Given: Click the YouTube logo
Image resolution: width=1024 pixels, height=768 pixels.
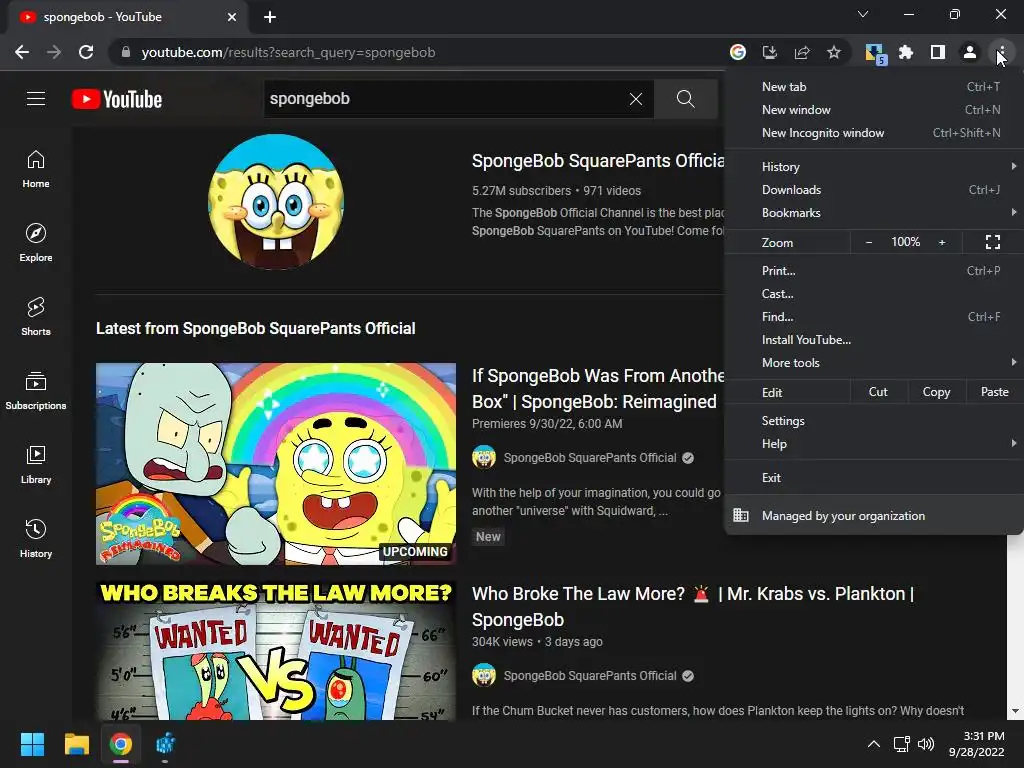Looking at the screenshot, I should coord(117,99).
